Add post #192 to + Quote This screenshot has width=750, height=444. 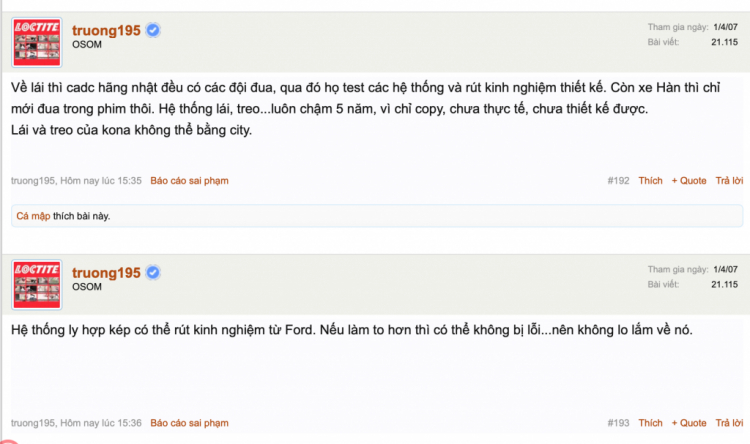[x=689, y=181]
